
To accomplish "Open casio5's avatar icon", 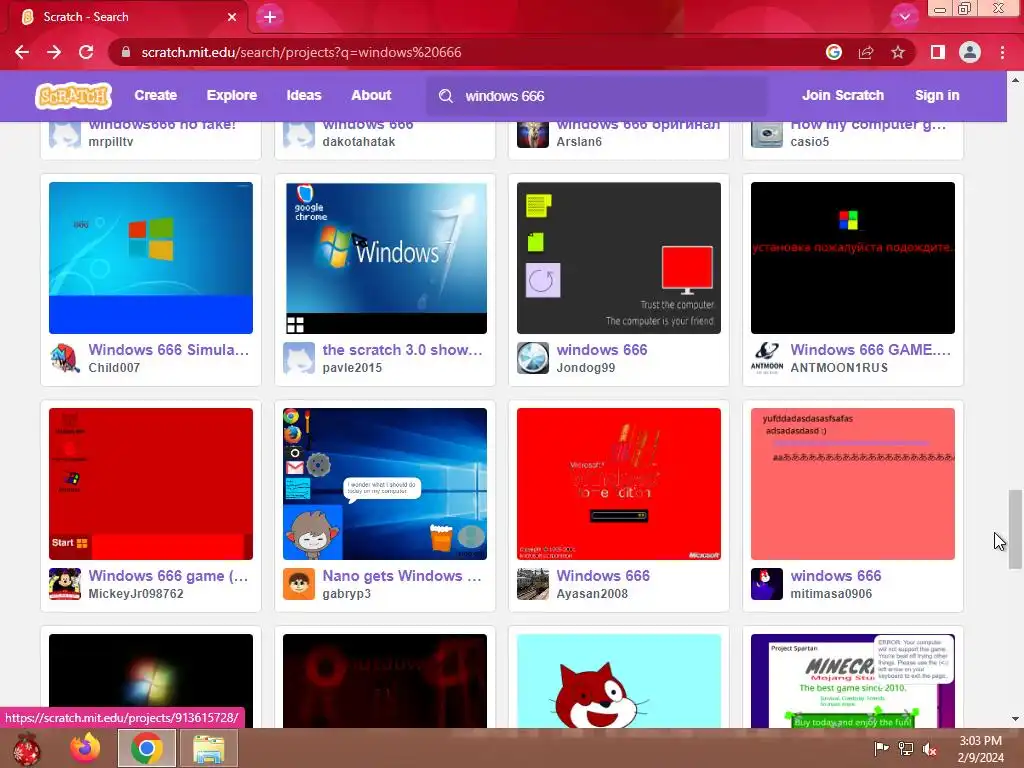I will (767, 135).
